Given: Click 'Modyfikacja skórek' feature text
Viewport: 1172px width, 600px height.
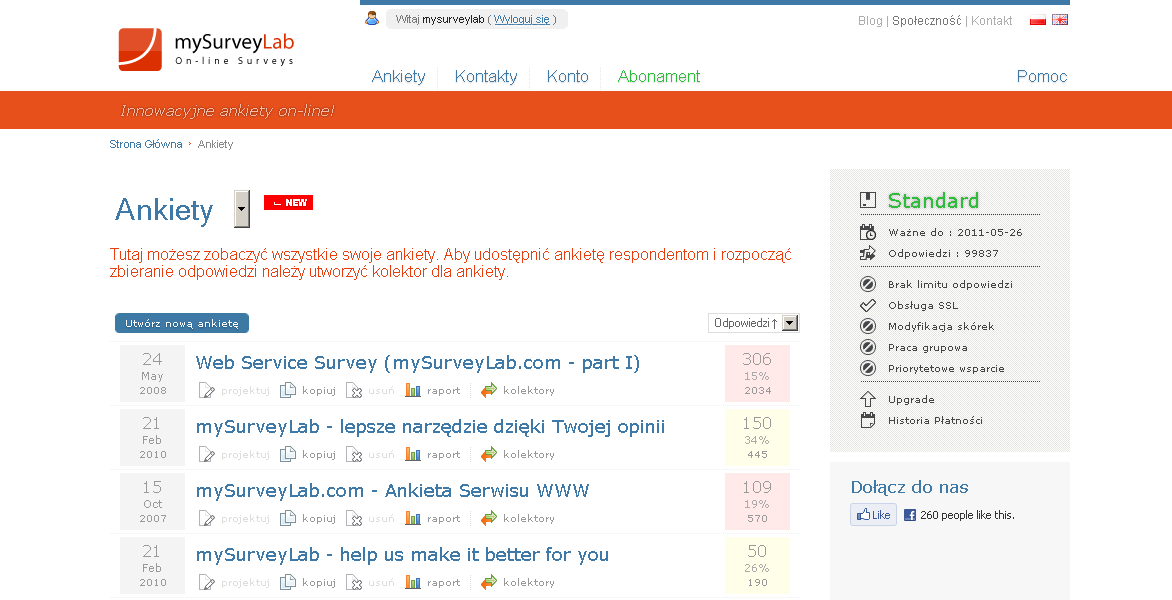Looking at the screenshot, I should point(941,327).
